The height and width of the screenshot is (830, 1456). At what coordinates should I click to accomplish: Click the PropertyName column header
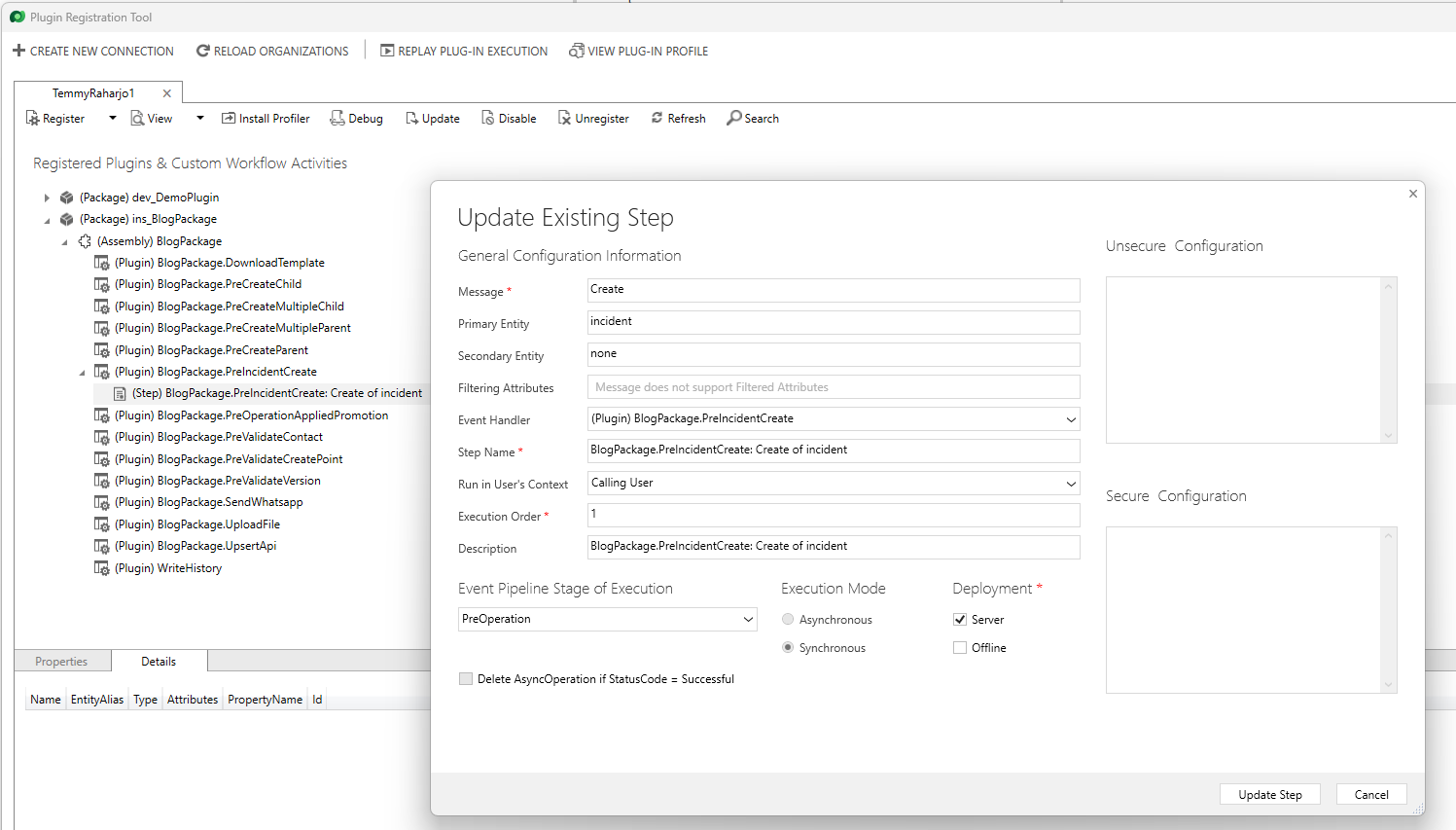coord(266,700)
